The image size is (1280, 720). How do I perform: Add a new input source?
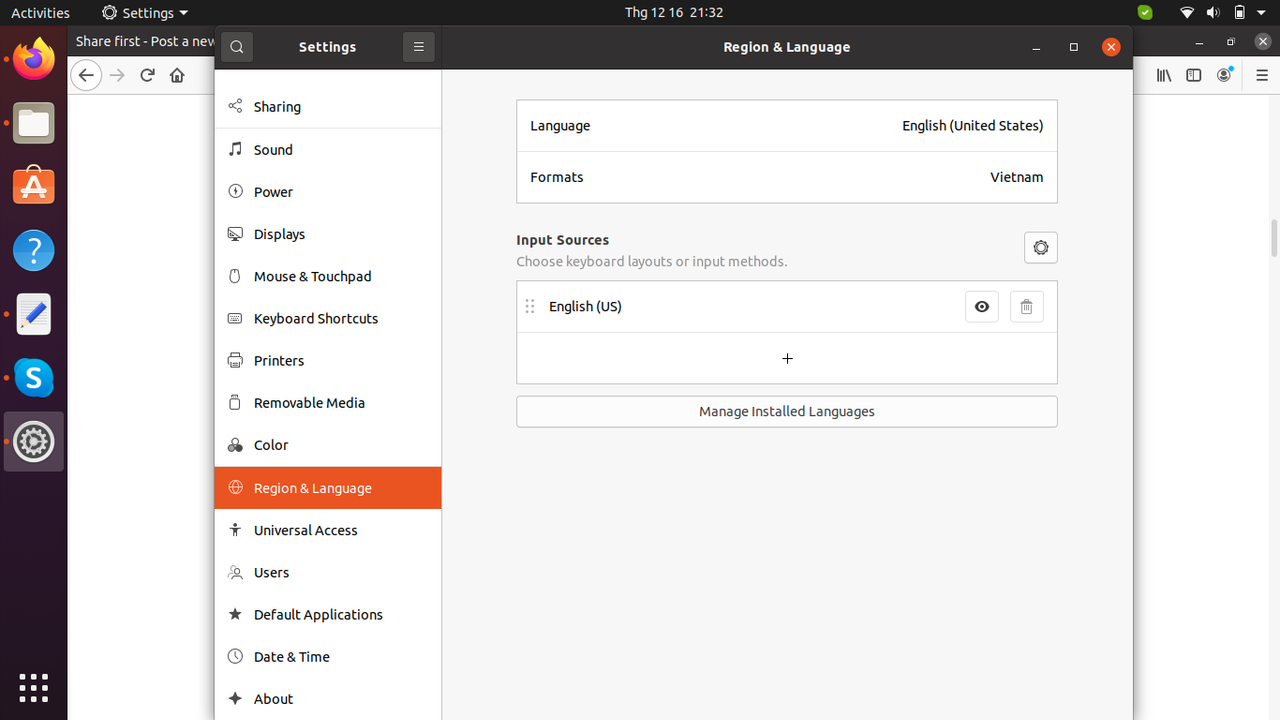click(787, 358)
